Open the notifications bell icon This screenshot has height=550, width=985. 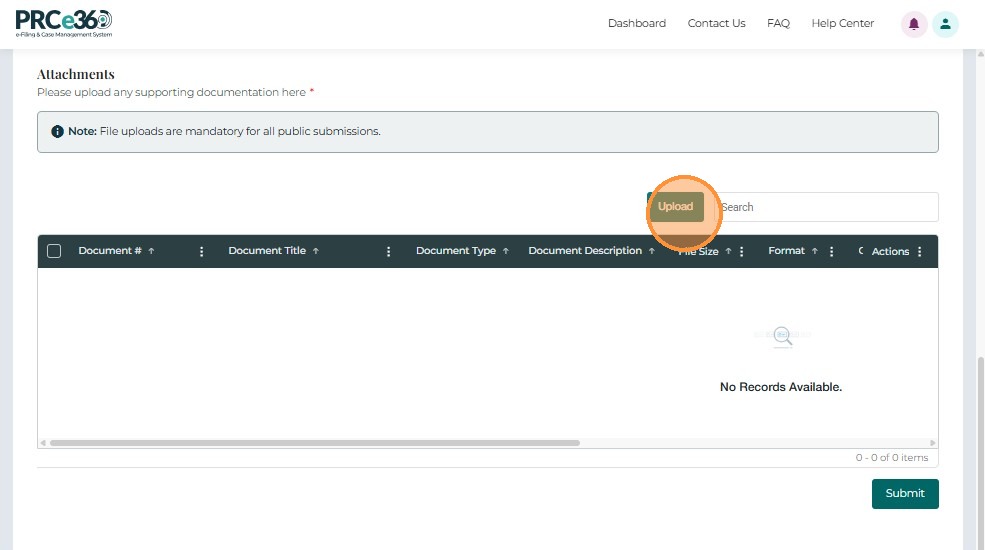913,24
